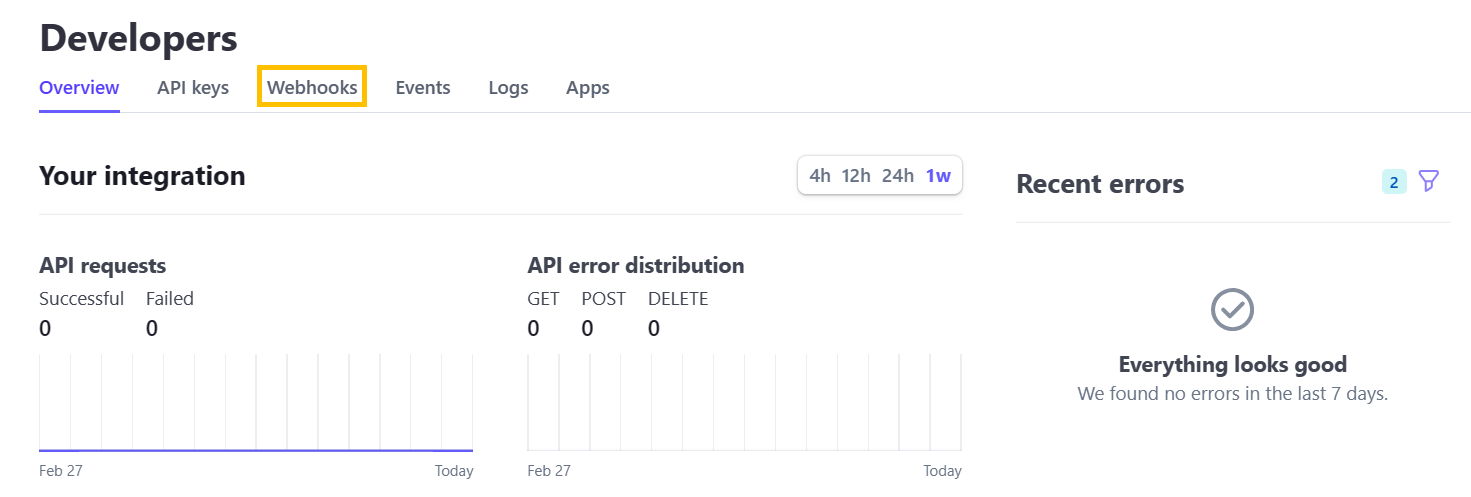This screenshot has height=497, width=1471.
Task: Open the Logs tab
Action: pos(508,88)
